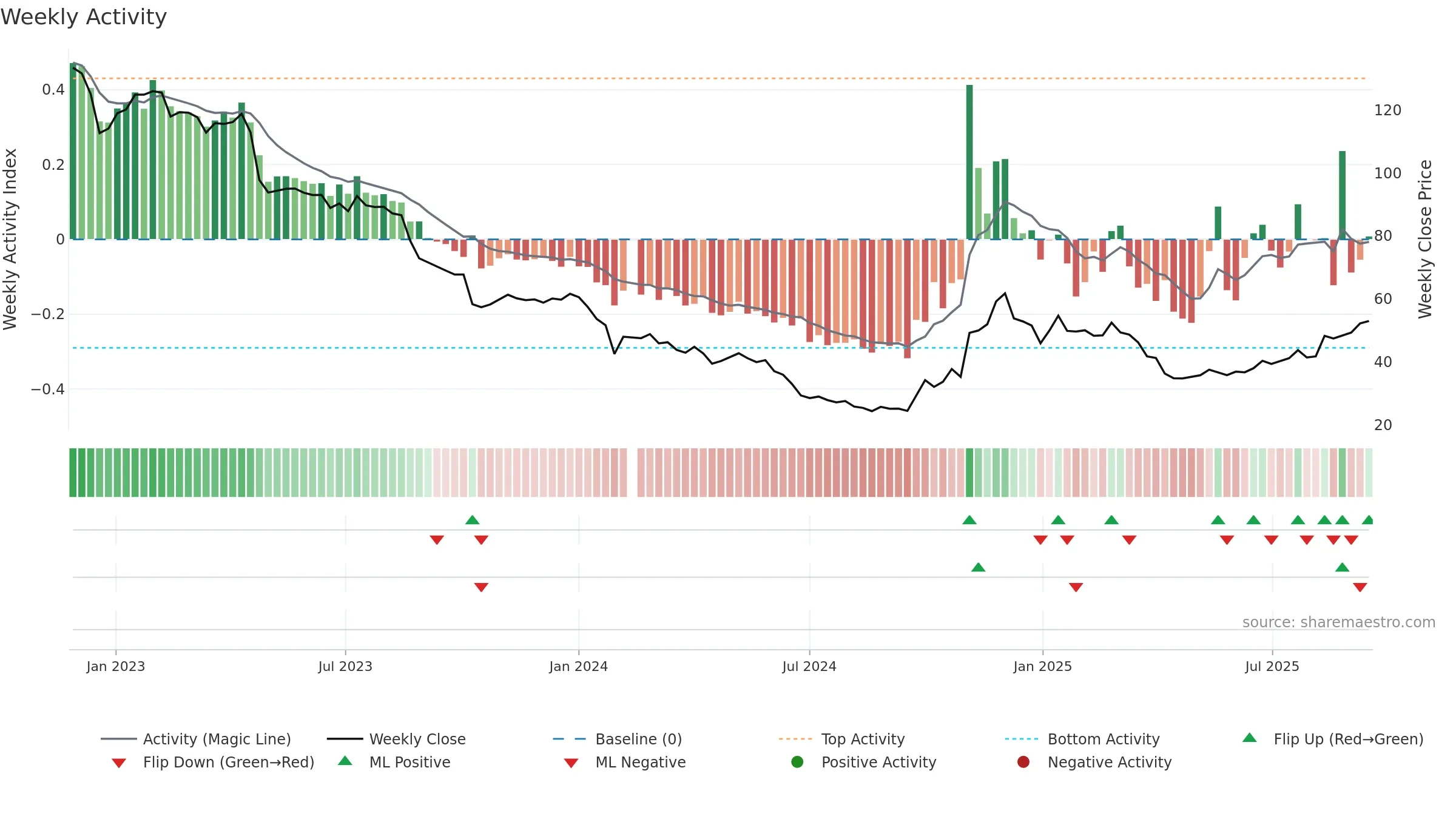Click the black Weekly Close legend line swatch
The image size is (1456, 819).
[x=345, y=739]
